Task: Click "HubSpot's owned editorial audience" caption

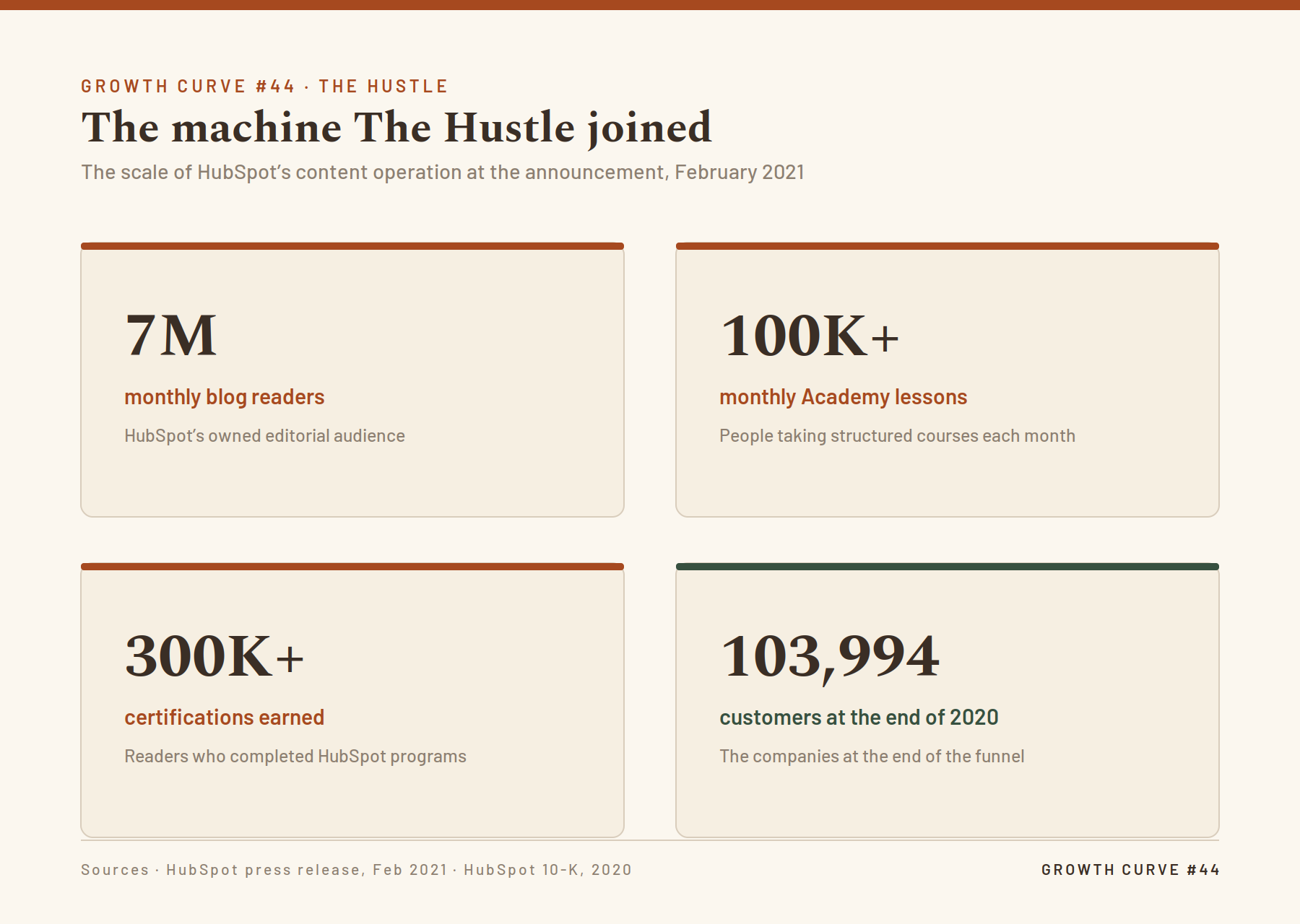Action: 264,436
